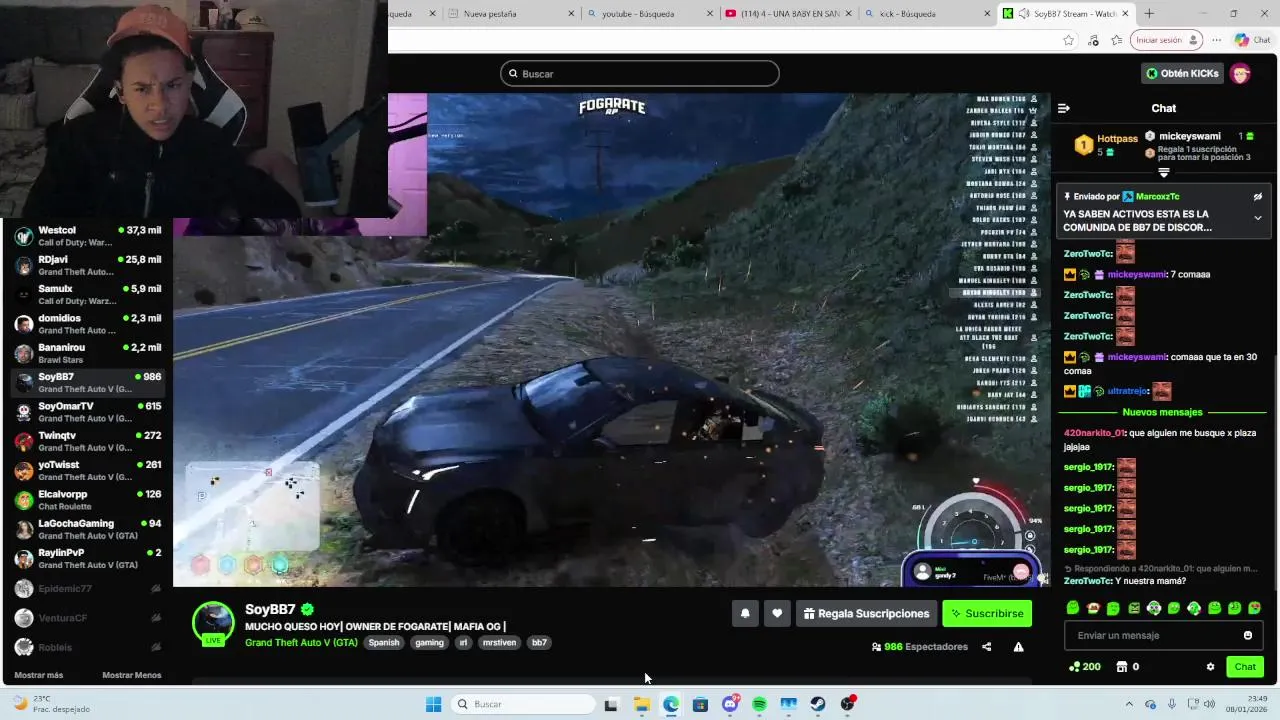
Task: Click mickeyswami username in chat
Action: point(1137,274)
